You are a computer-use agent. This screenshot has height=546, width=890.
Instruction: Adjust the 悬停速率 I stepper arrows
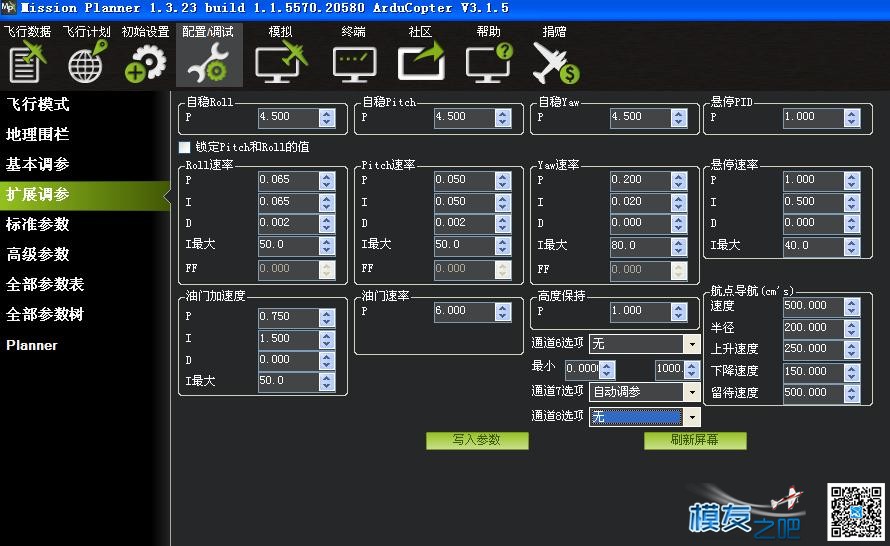pyautogui.click(x=852, y=202)
